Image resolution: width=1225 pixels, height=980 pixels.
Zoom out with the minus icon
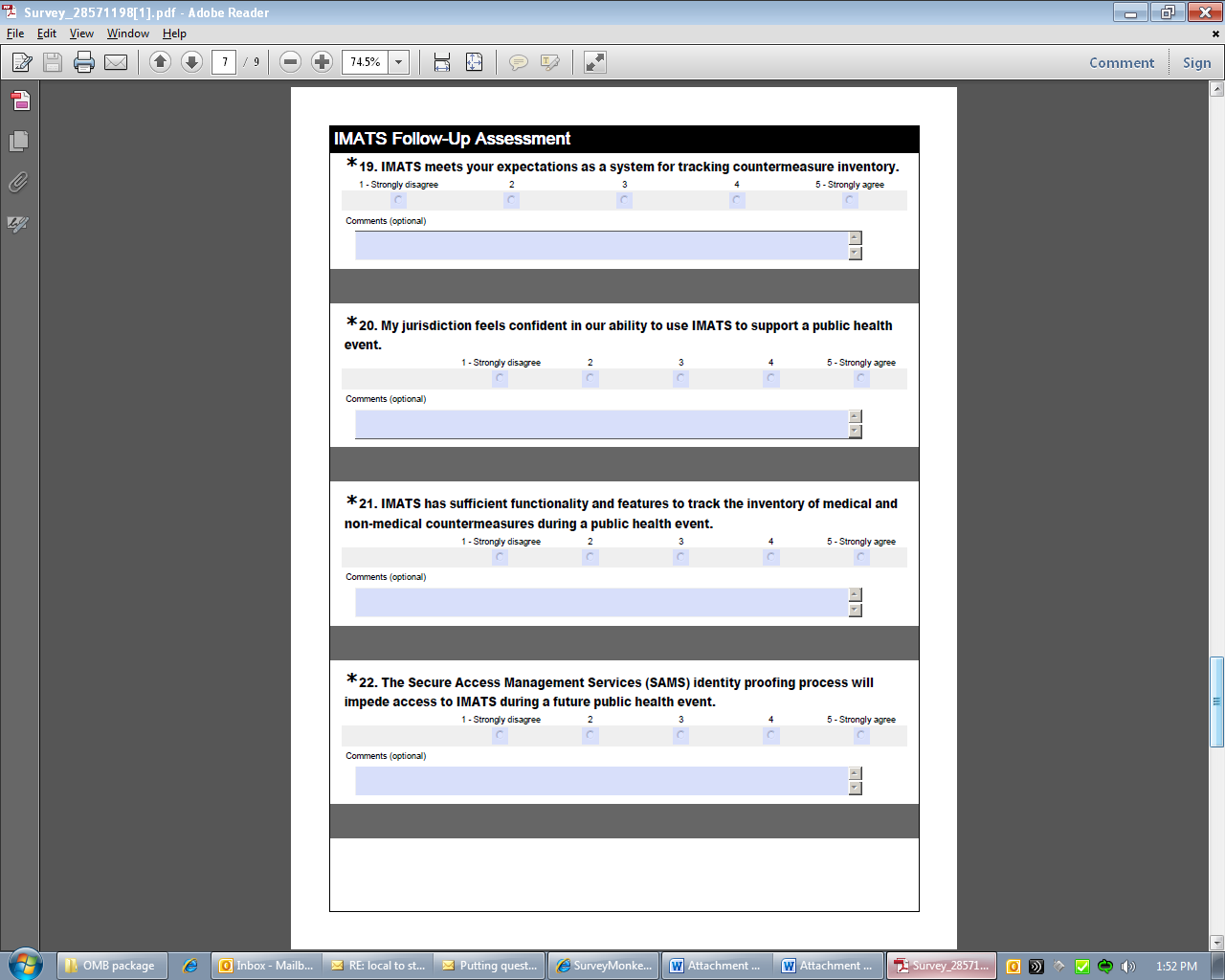[291, 62]
